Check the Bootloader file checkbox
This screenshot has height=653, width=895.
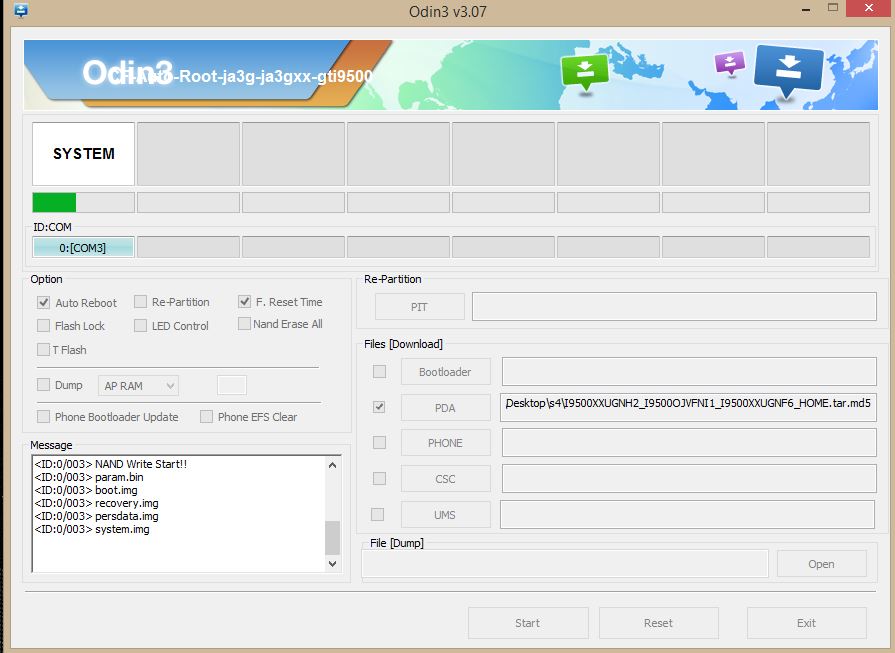click(x=379, y=372)
